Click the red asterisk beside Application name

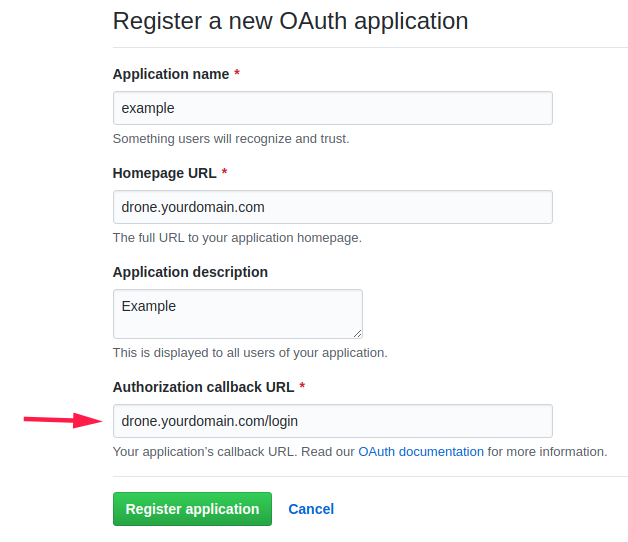237,75
